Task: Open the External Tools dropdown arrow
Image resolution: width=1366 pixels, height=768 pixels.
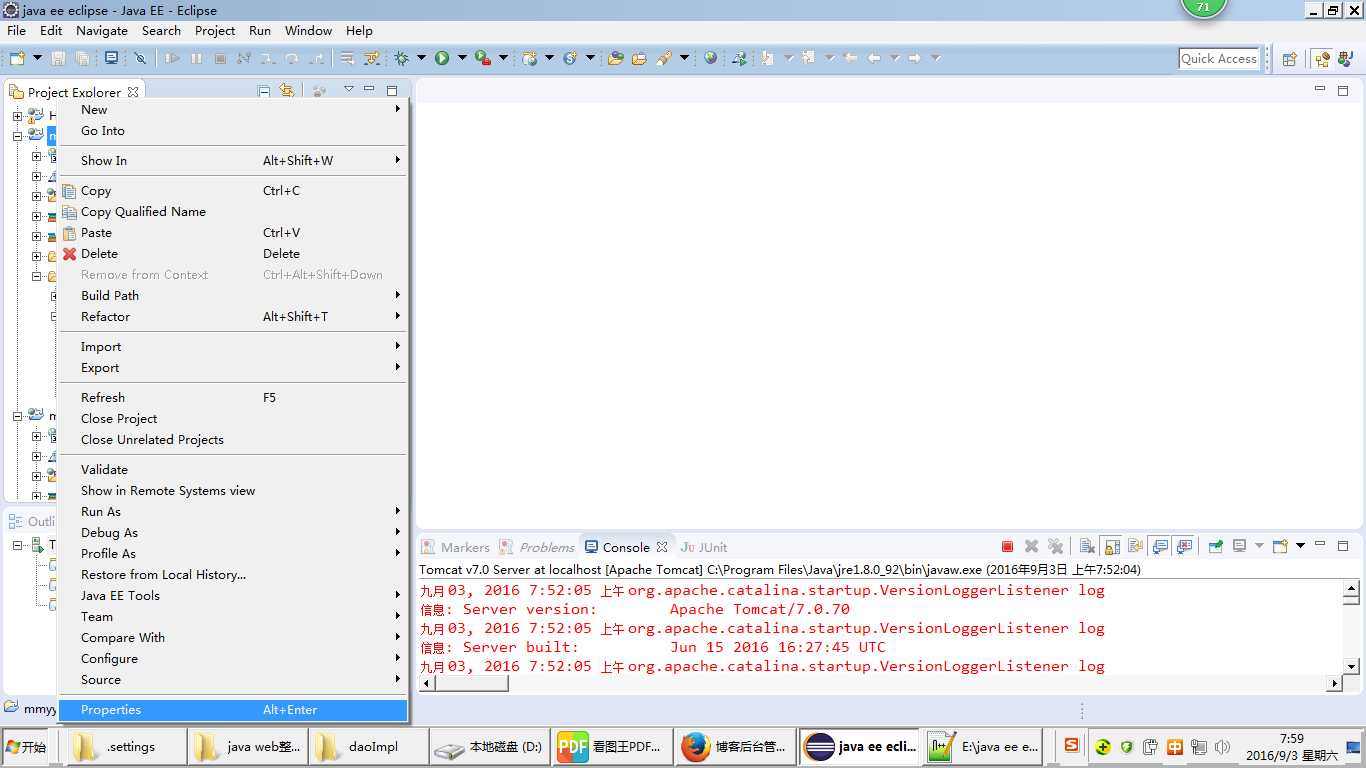Action: point(503,59)
